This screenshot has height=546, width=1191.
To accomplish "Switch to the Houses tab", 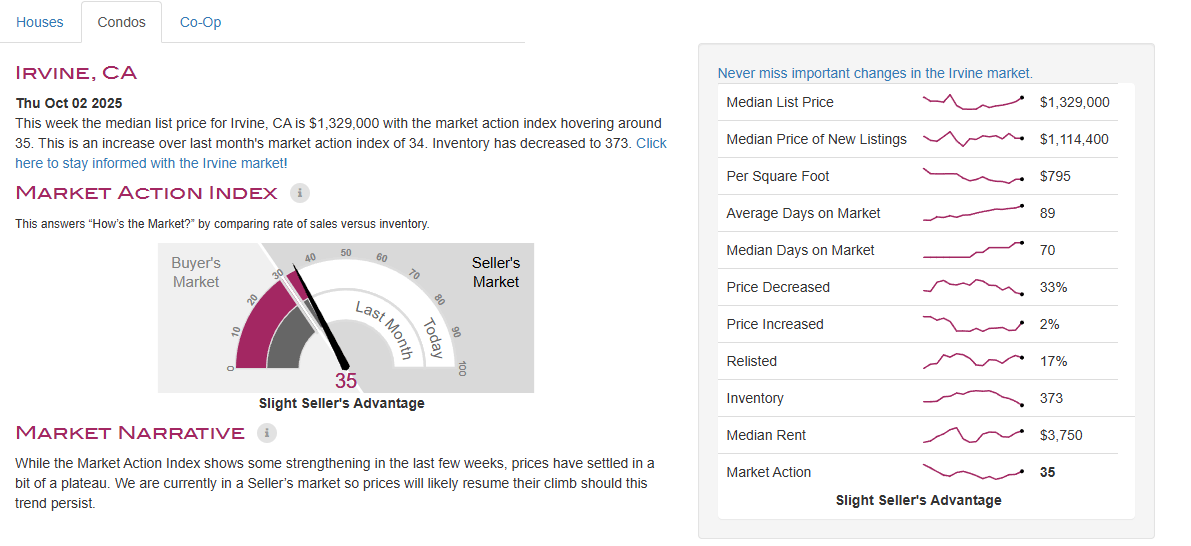I will [40, 22].
